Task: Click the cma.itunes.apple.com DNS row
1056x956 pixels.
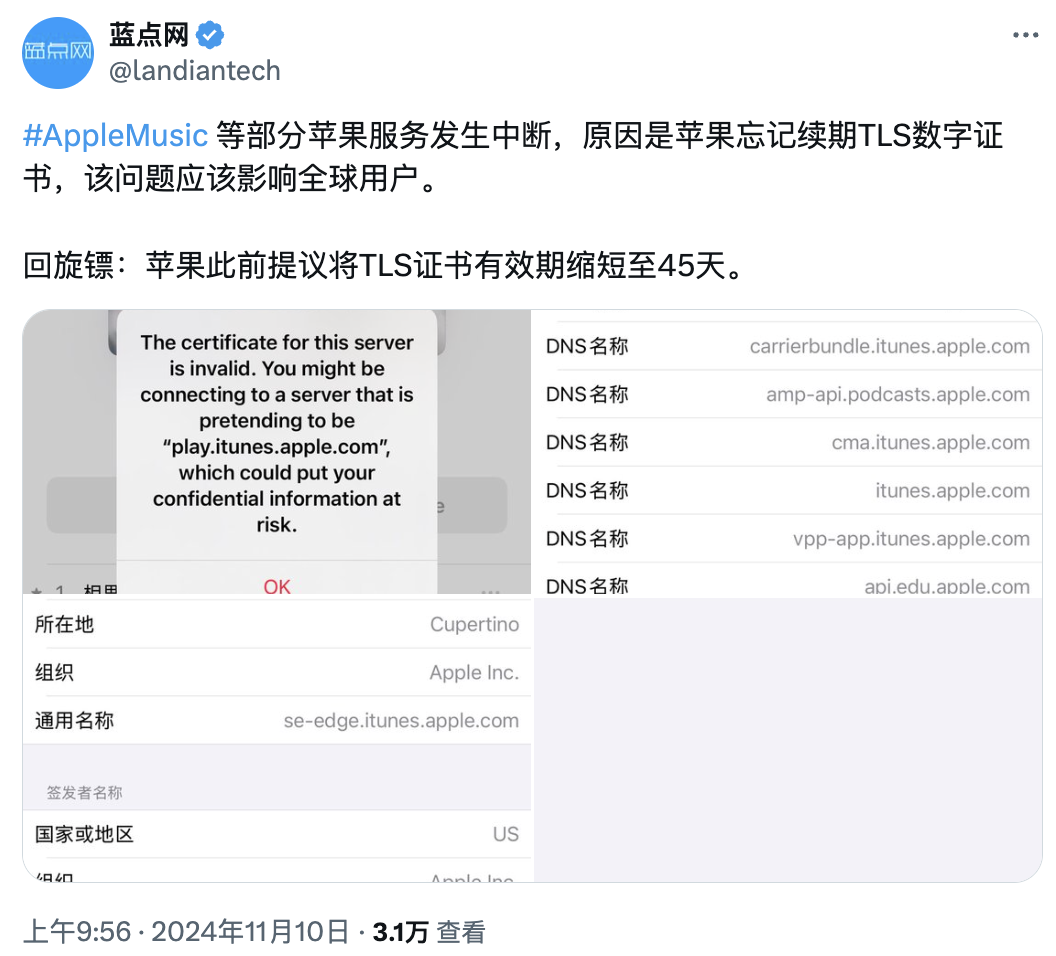Action: [x=787, y=442]
